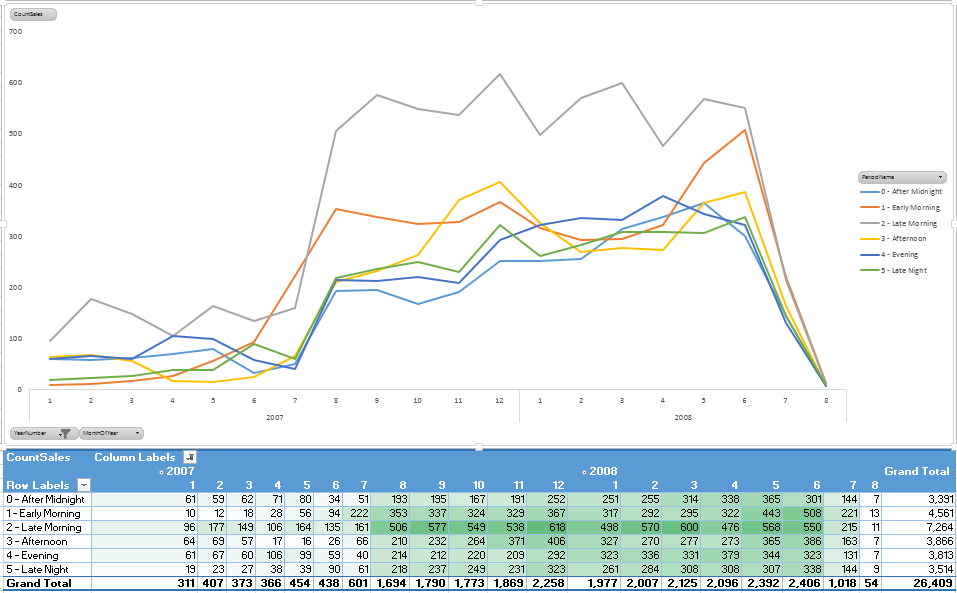The image size is (957, 593).
Task: Select the '2 - Late Morning' row label
Action: pyautogui.click(x=45, y=527)
